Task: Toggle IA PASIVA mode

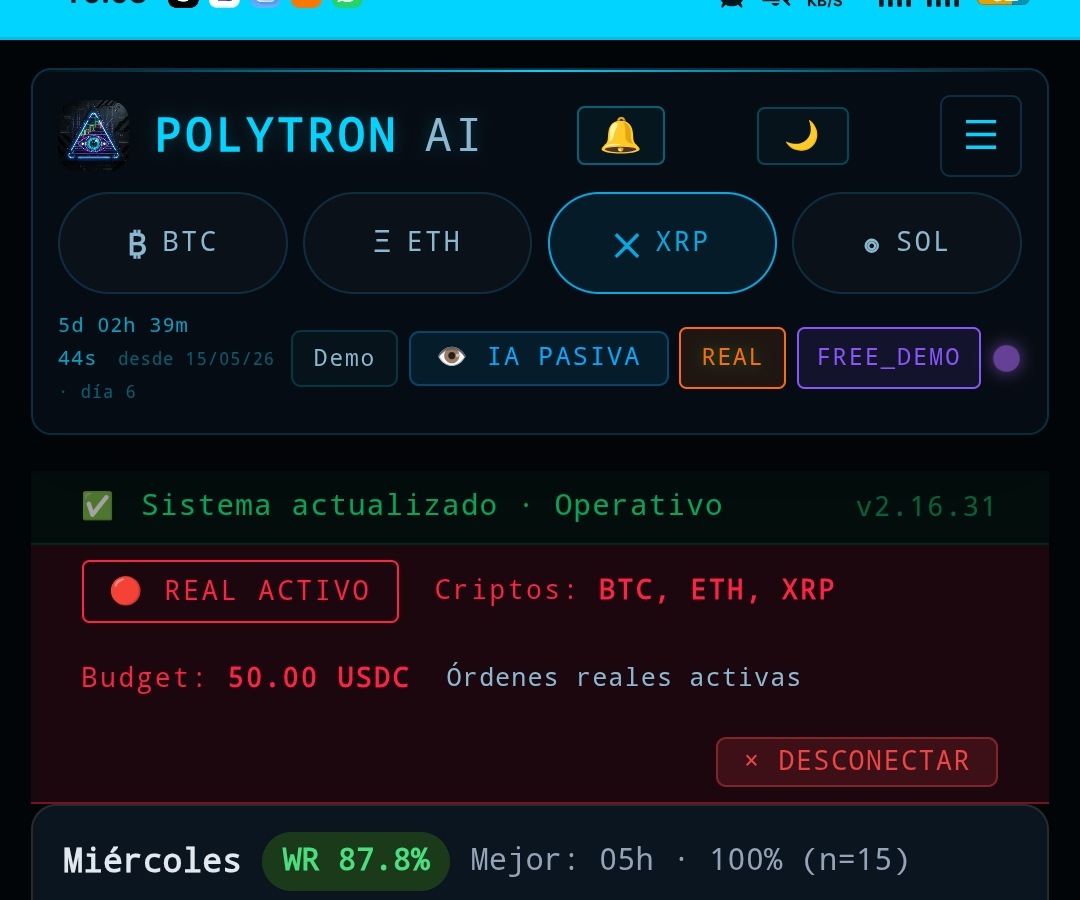Action: 539,358
